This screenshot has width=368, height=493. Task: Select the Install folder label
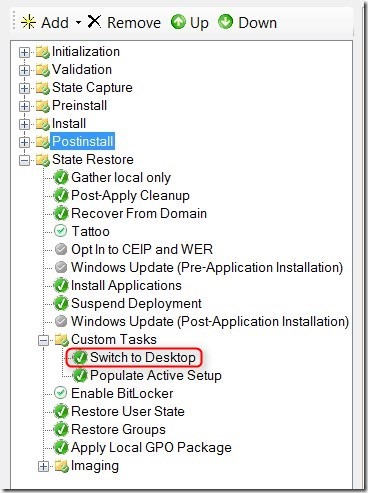[x=69, y=124]
